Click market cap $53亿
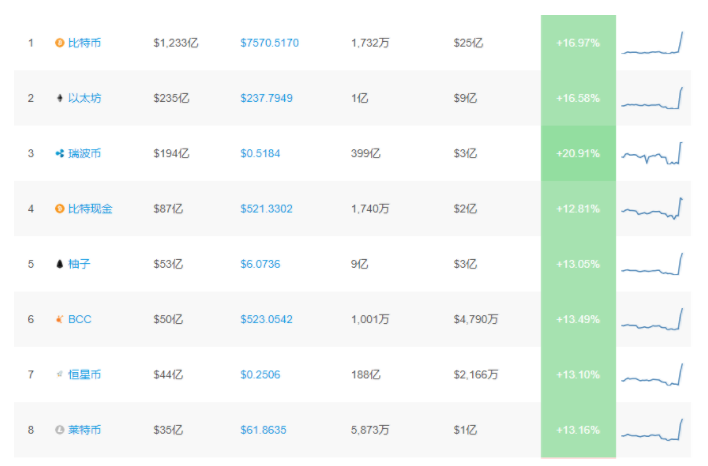 click(168, 264)
